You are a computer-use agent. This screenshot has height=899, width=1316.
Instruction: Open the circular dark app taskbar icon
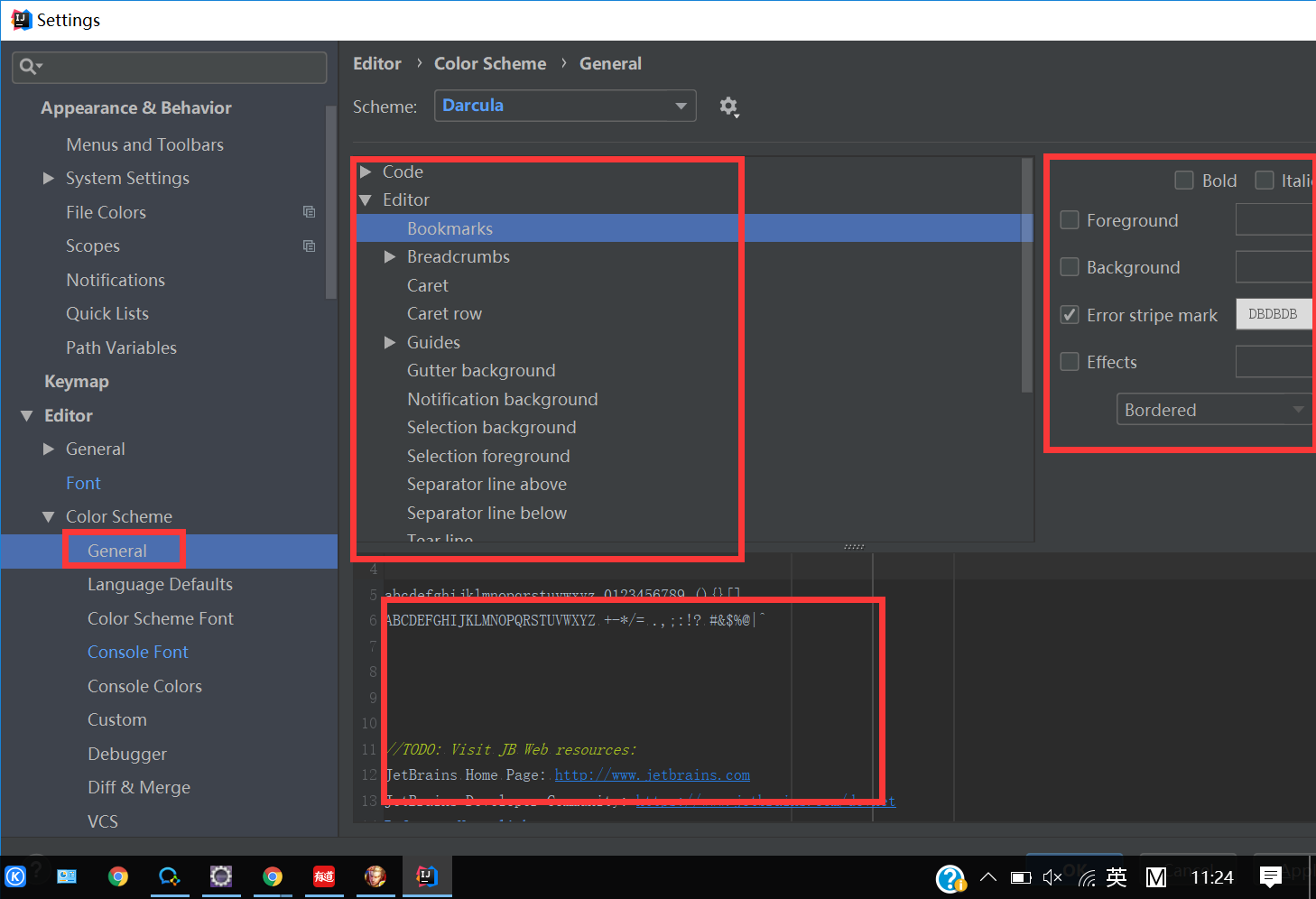(221, 876)
